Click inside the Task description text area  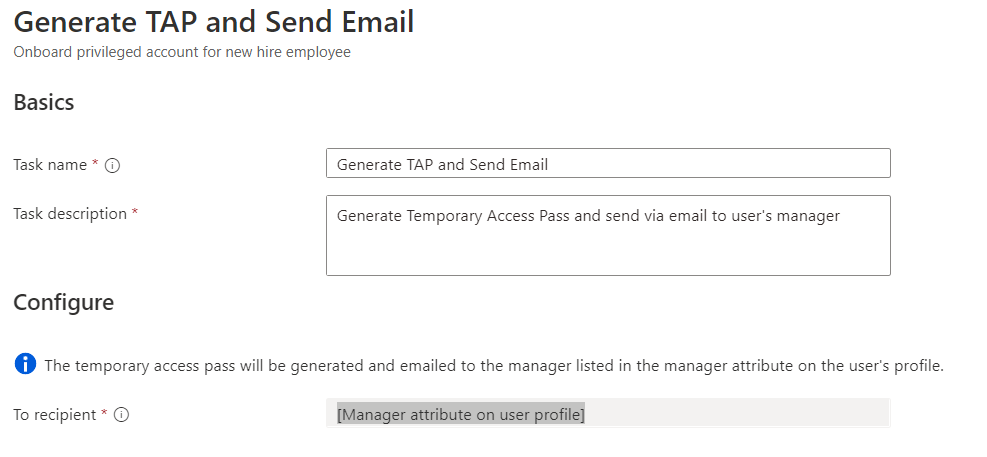click(608, 235)
